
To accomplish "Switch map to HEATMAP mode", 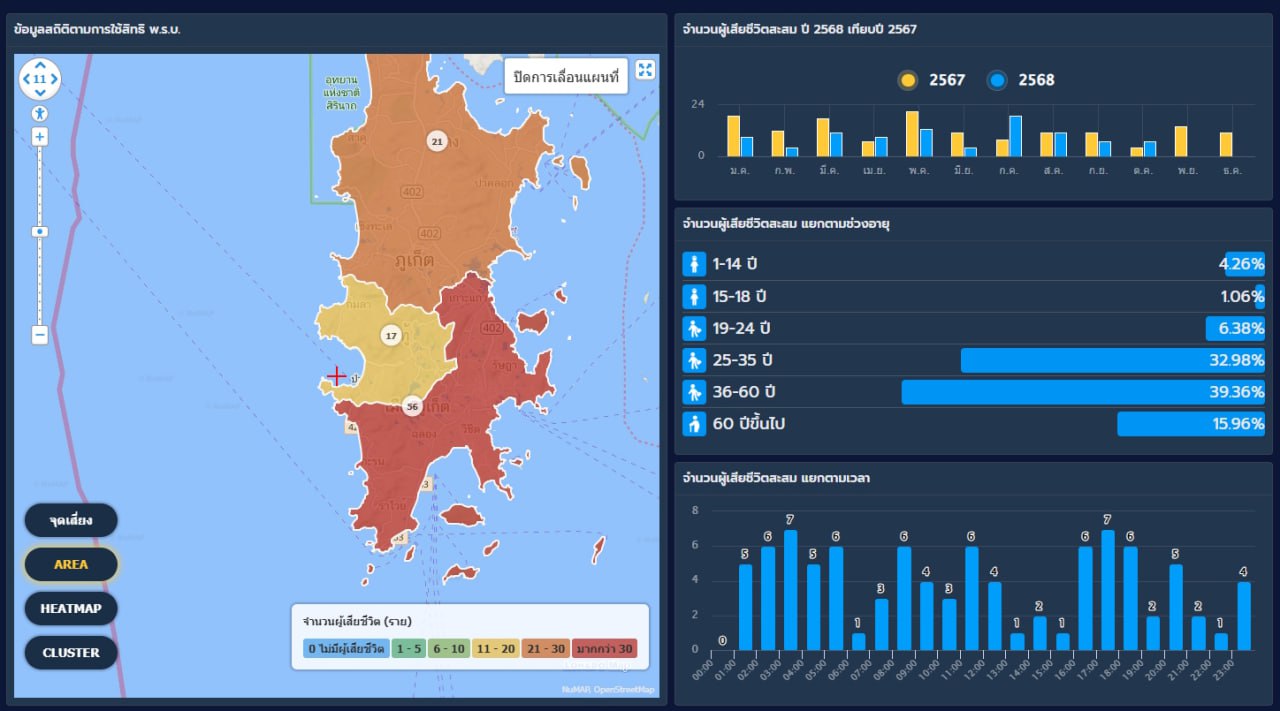I will [71, 608].
